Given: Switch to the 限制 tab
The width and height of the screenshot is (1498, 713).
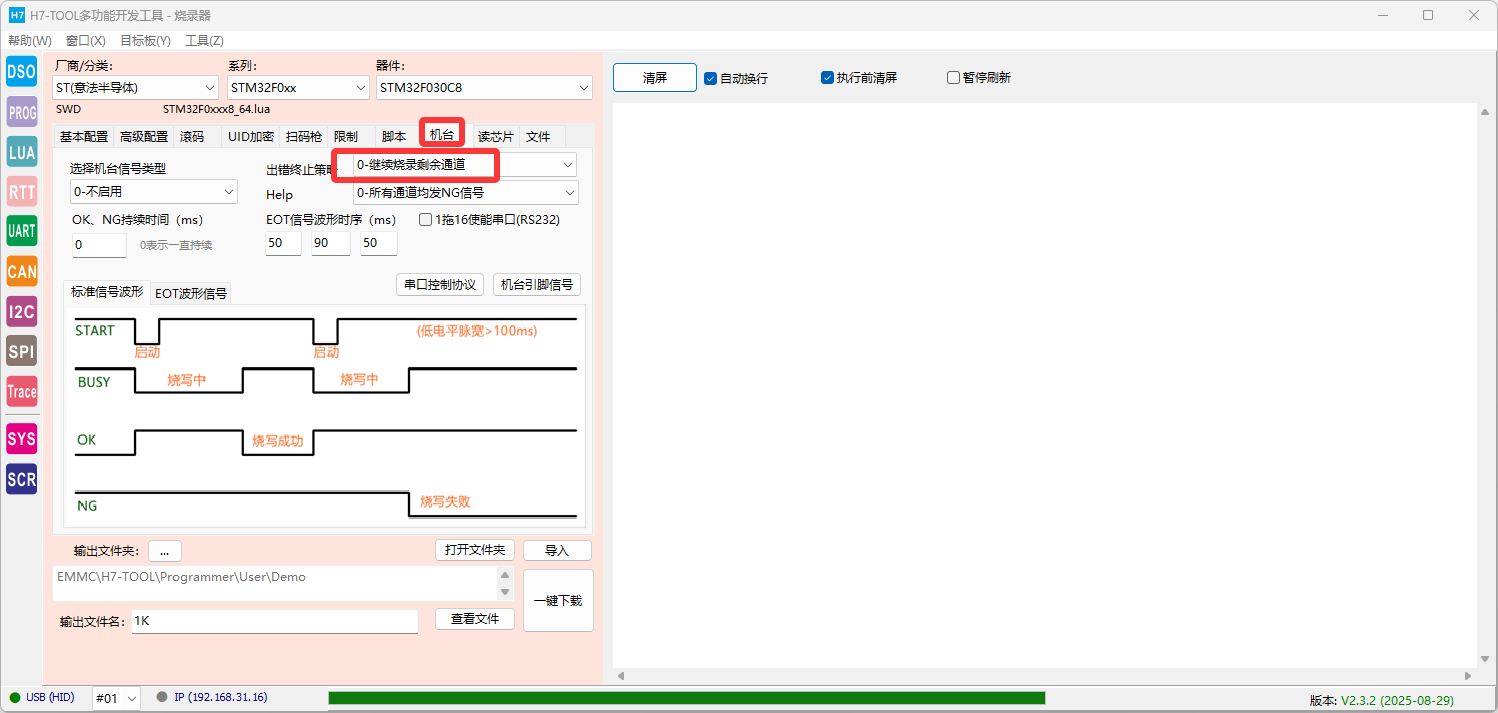Looking at the screenshot, I should click(346, 137).
